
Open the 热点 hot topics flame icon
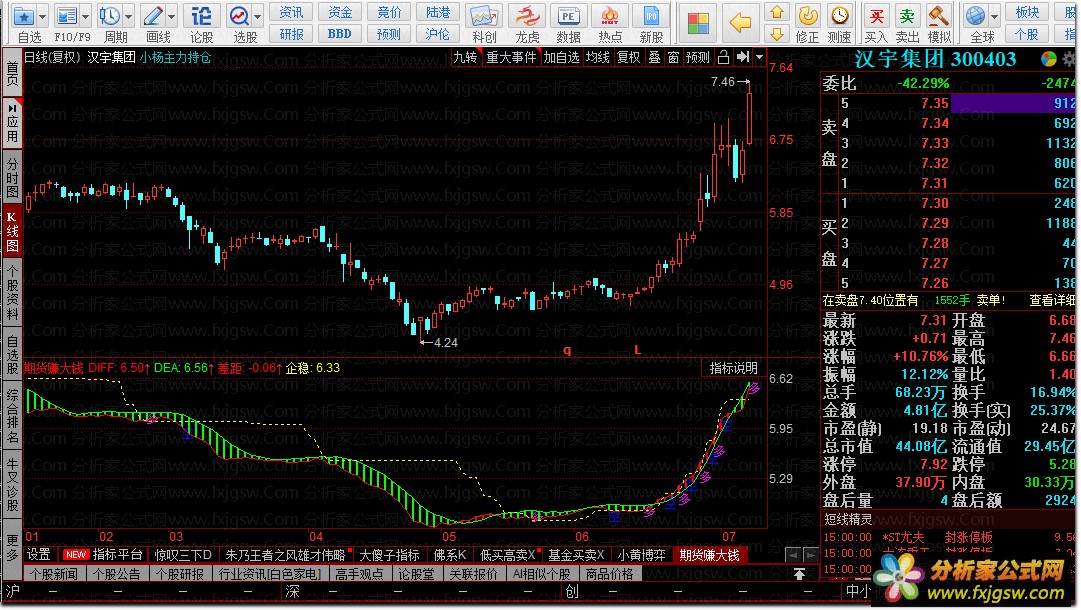609,16
